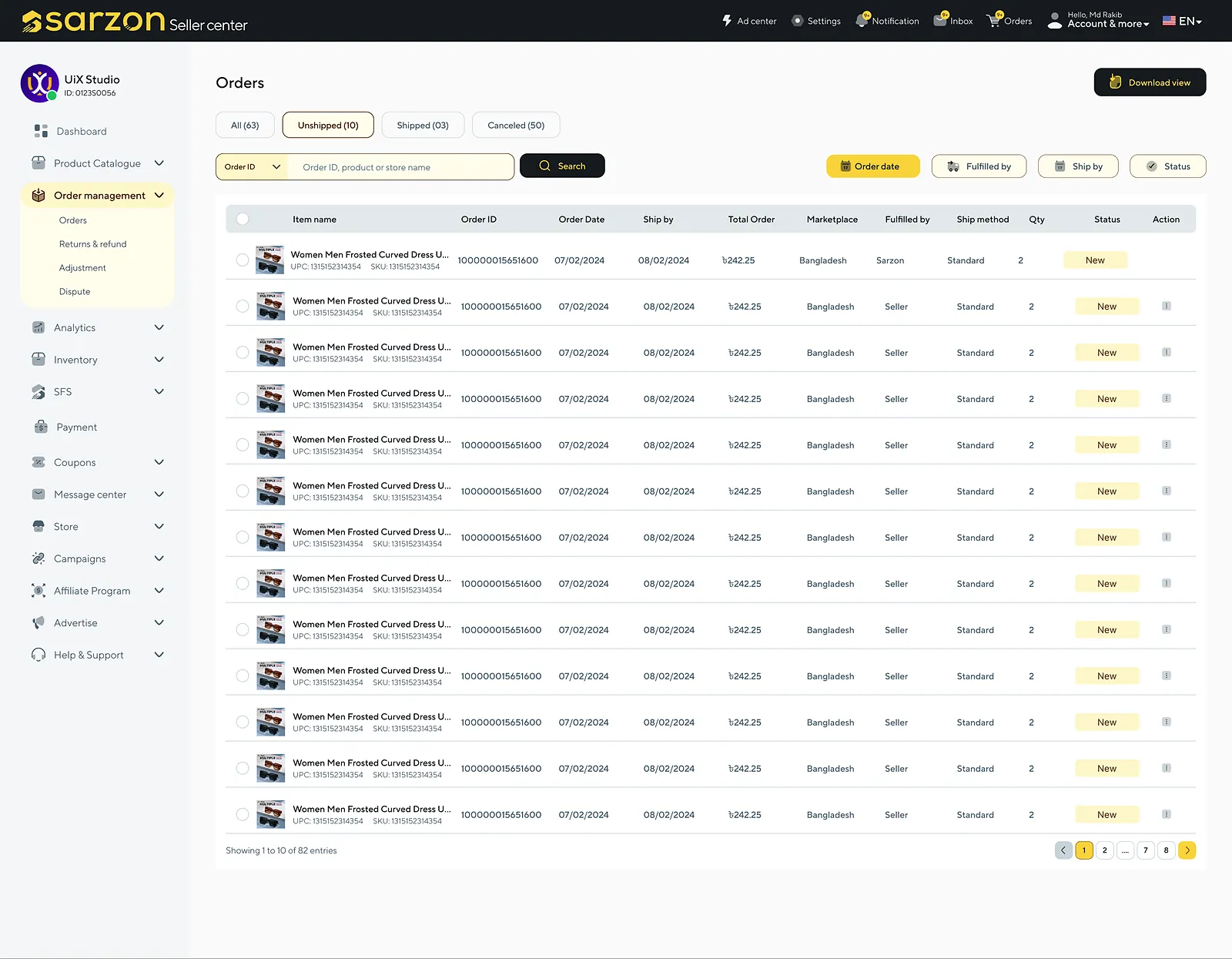Screen dimensions: 1232x959
Task: Click the Sarzon logo
Action: pyautogui.click(x=93, y=21)
